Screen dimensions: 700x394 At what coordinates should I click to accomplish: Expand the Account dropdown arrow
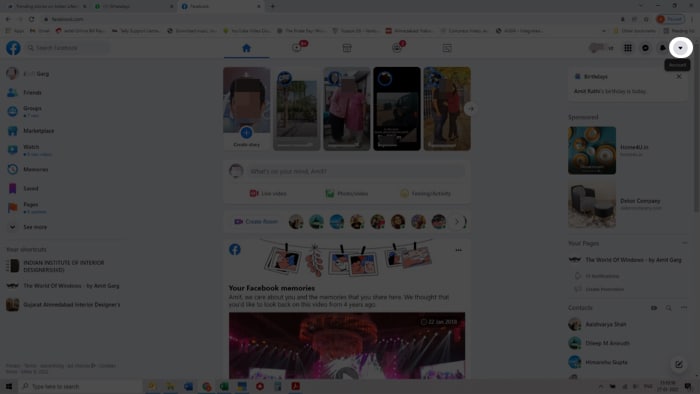pyautogui.click(x=680, y=48)
